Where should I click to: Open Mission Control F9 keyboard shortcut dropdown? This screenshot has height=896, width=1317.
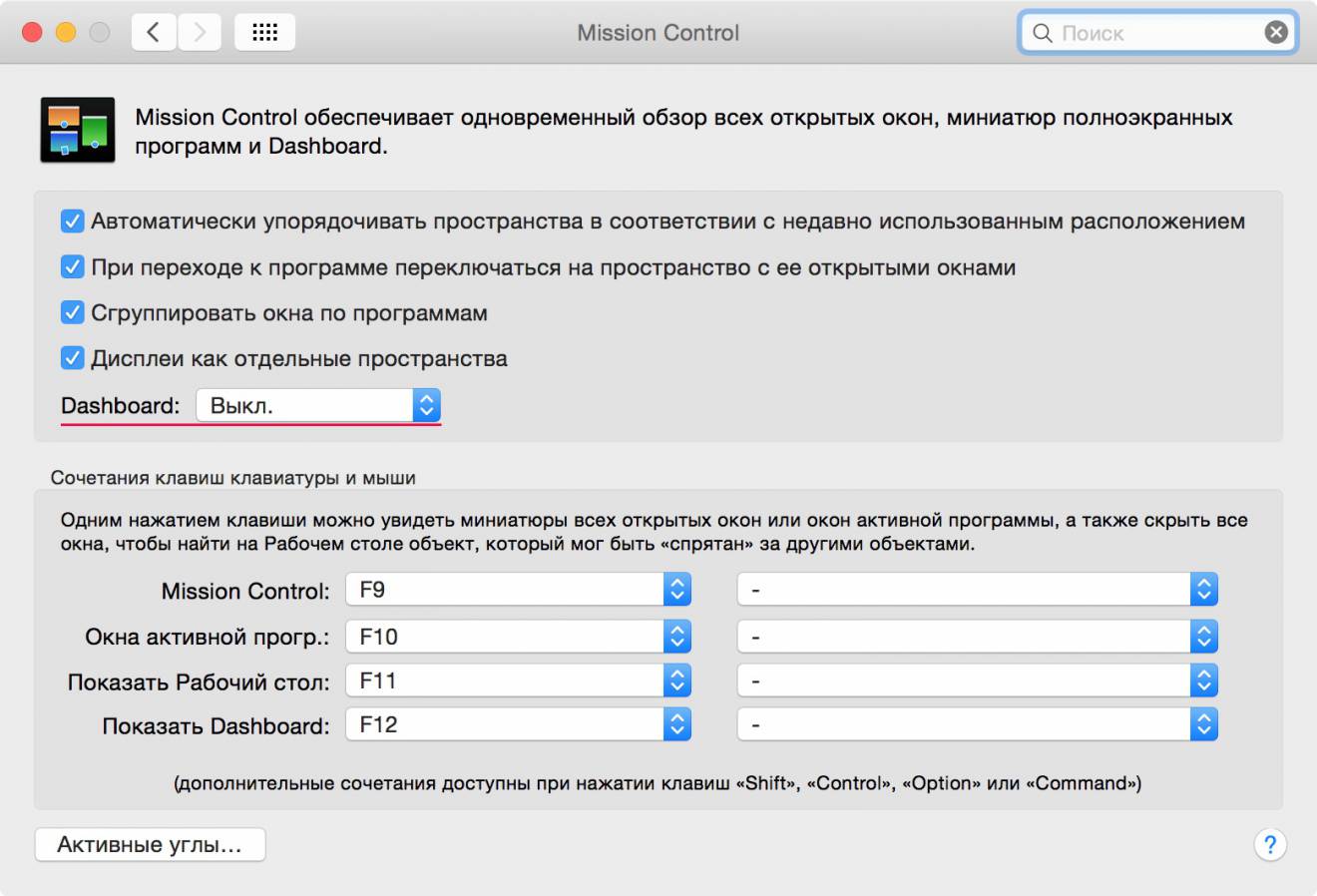click(519, 590)
